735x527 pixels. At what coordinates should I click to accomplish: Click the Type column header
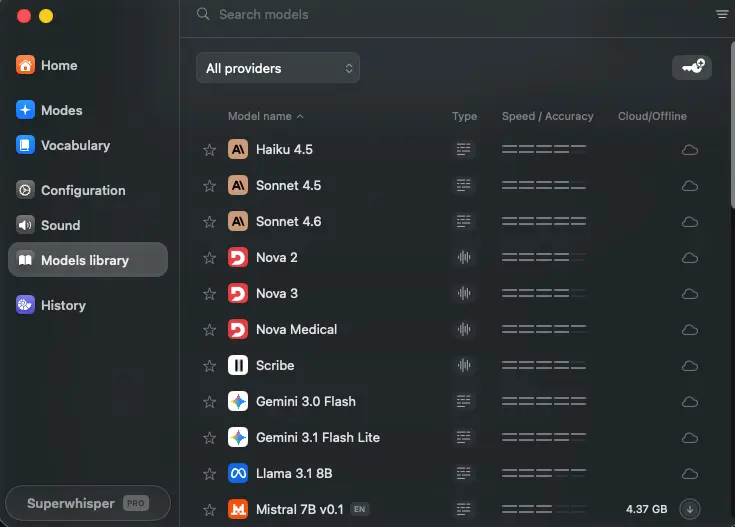(465, 116)
